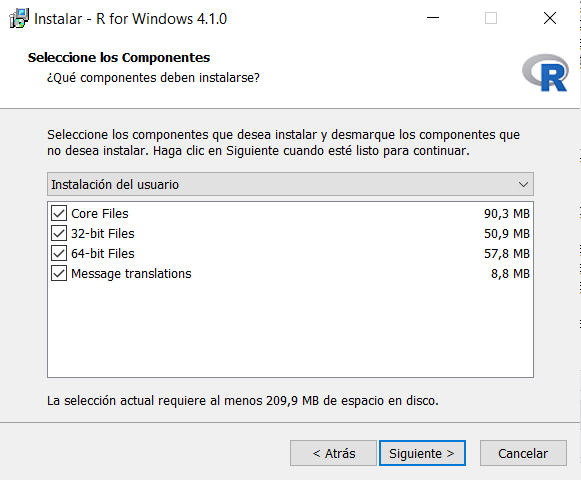The image size is (581, 480).
Task: Click the R logo in header
Action: point(545,73)
